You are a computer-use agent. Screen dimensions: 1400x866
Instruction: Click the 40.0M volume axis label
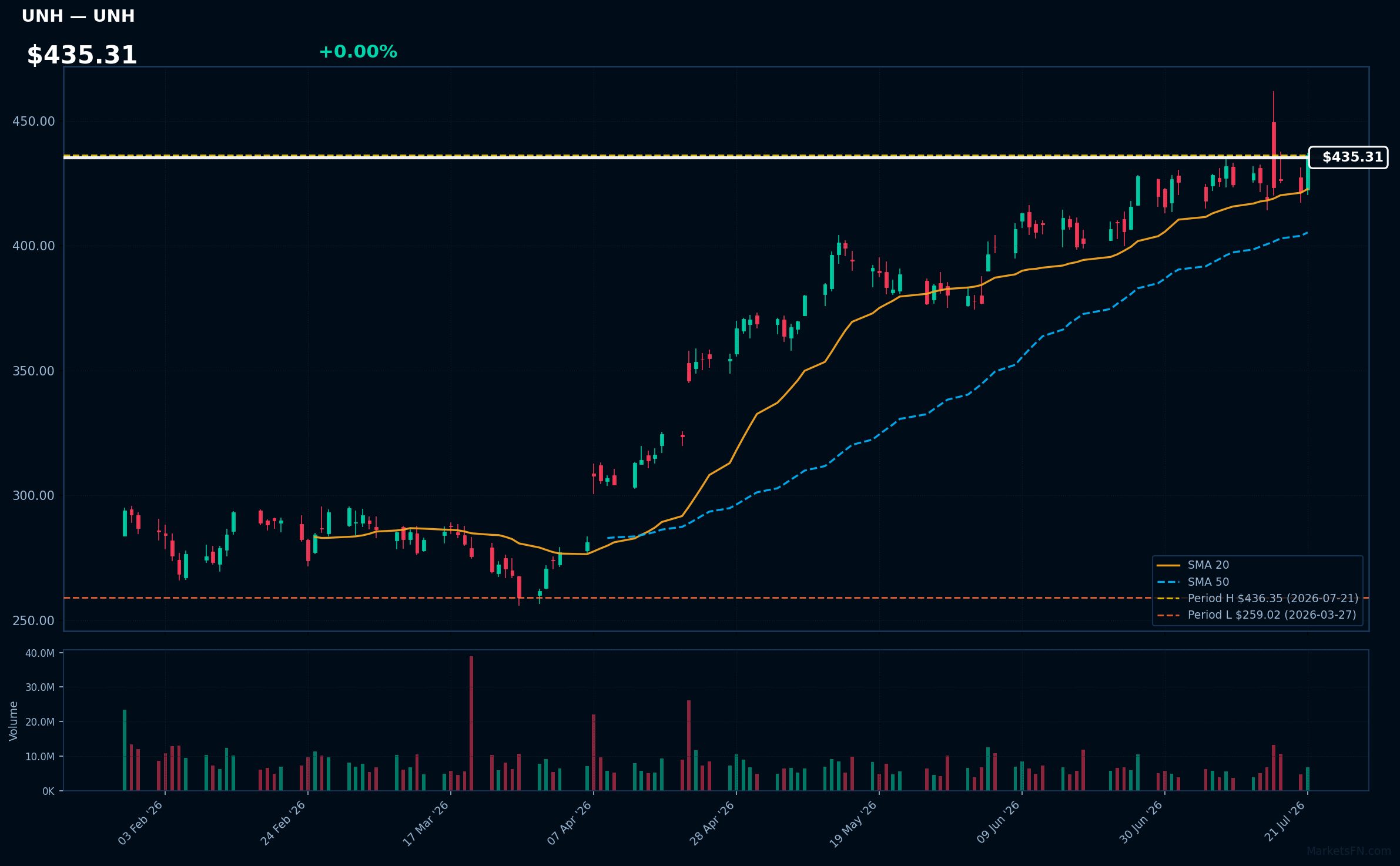coord(40,653)
